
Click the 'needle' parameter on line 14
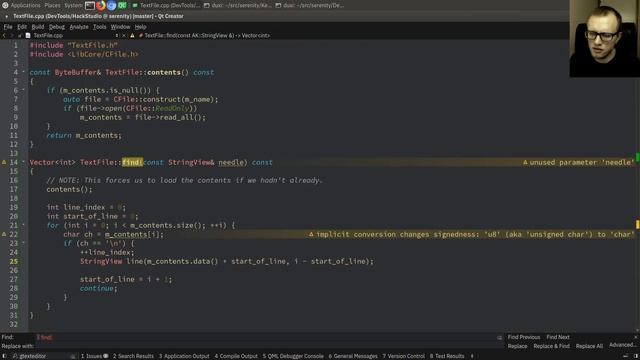pyautogui.click(x=231, y=162)
